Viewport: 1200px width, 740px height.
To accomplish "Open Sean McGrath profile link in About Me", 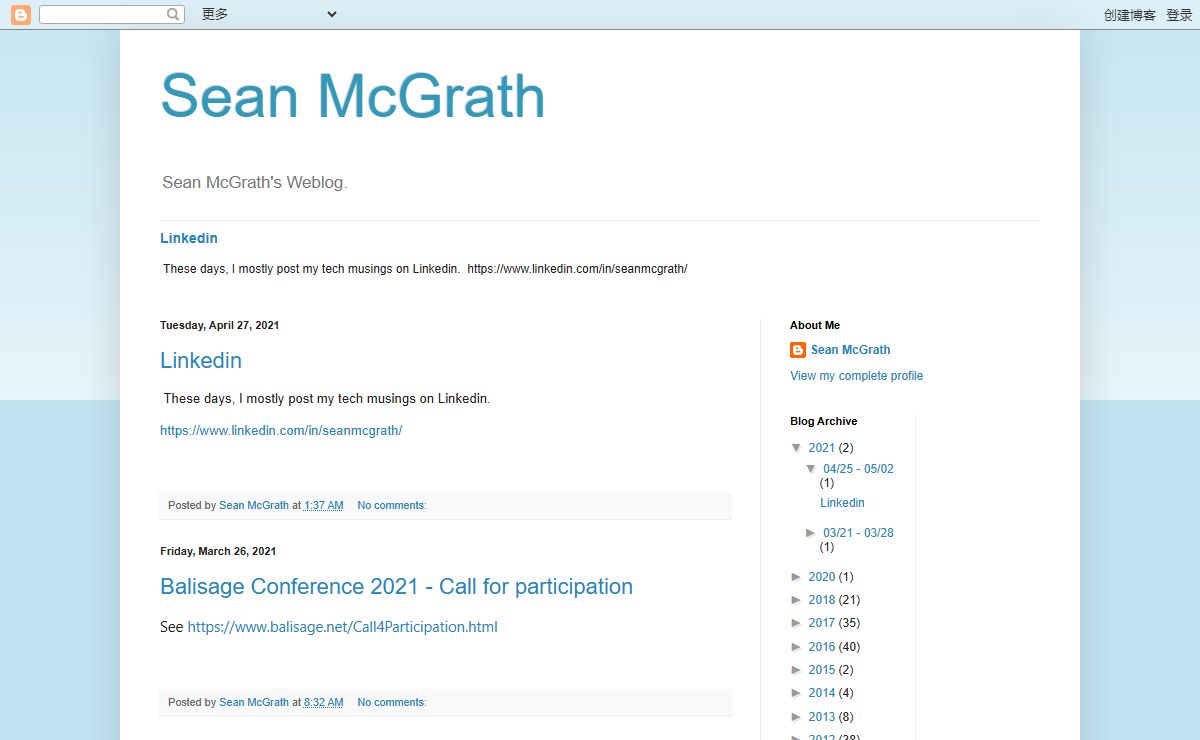I will click(850, 350).
